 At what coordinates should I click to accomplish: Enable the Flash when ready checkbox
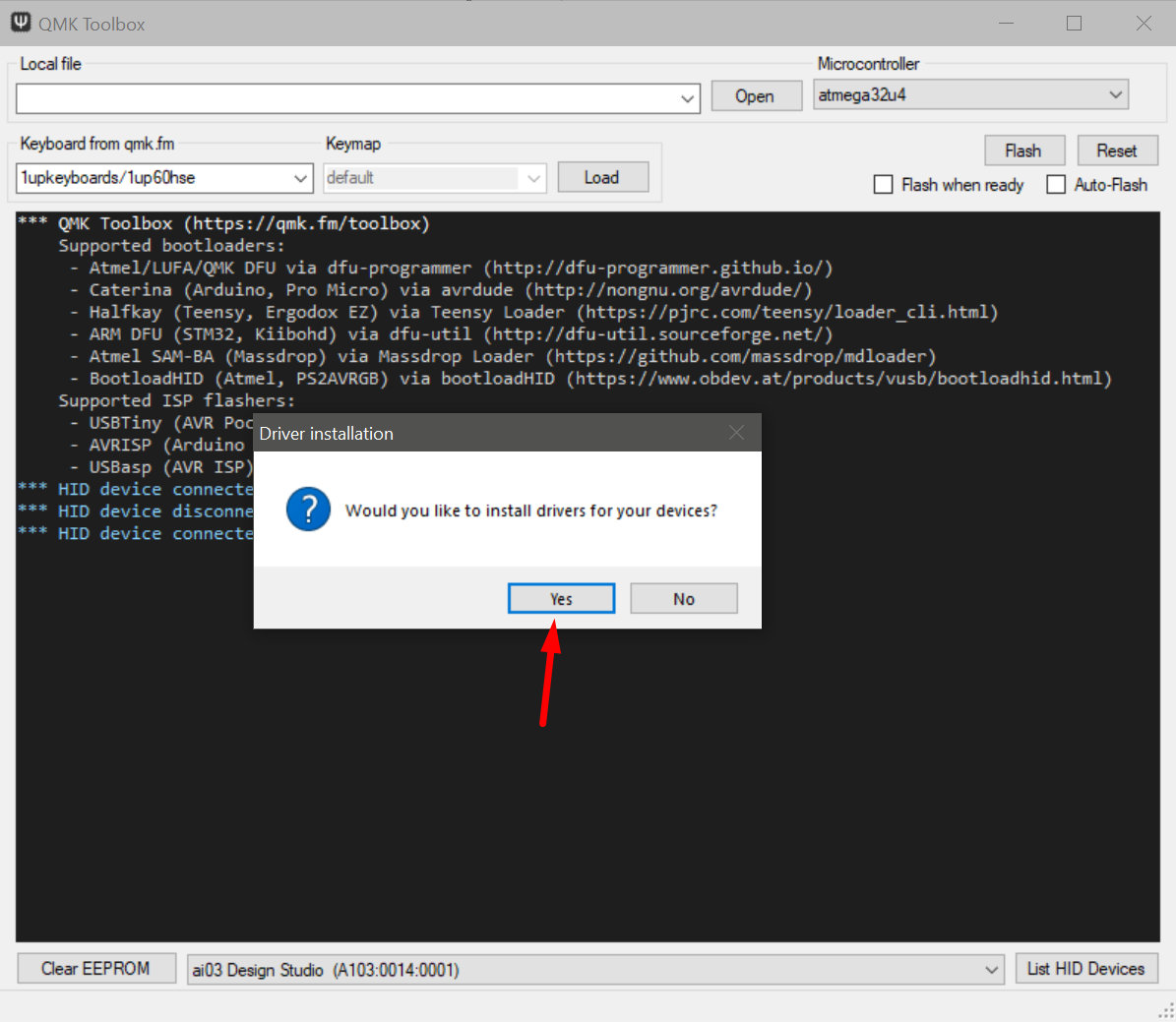(x=884, y=185)
